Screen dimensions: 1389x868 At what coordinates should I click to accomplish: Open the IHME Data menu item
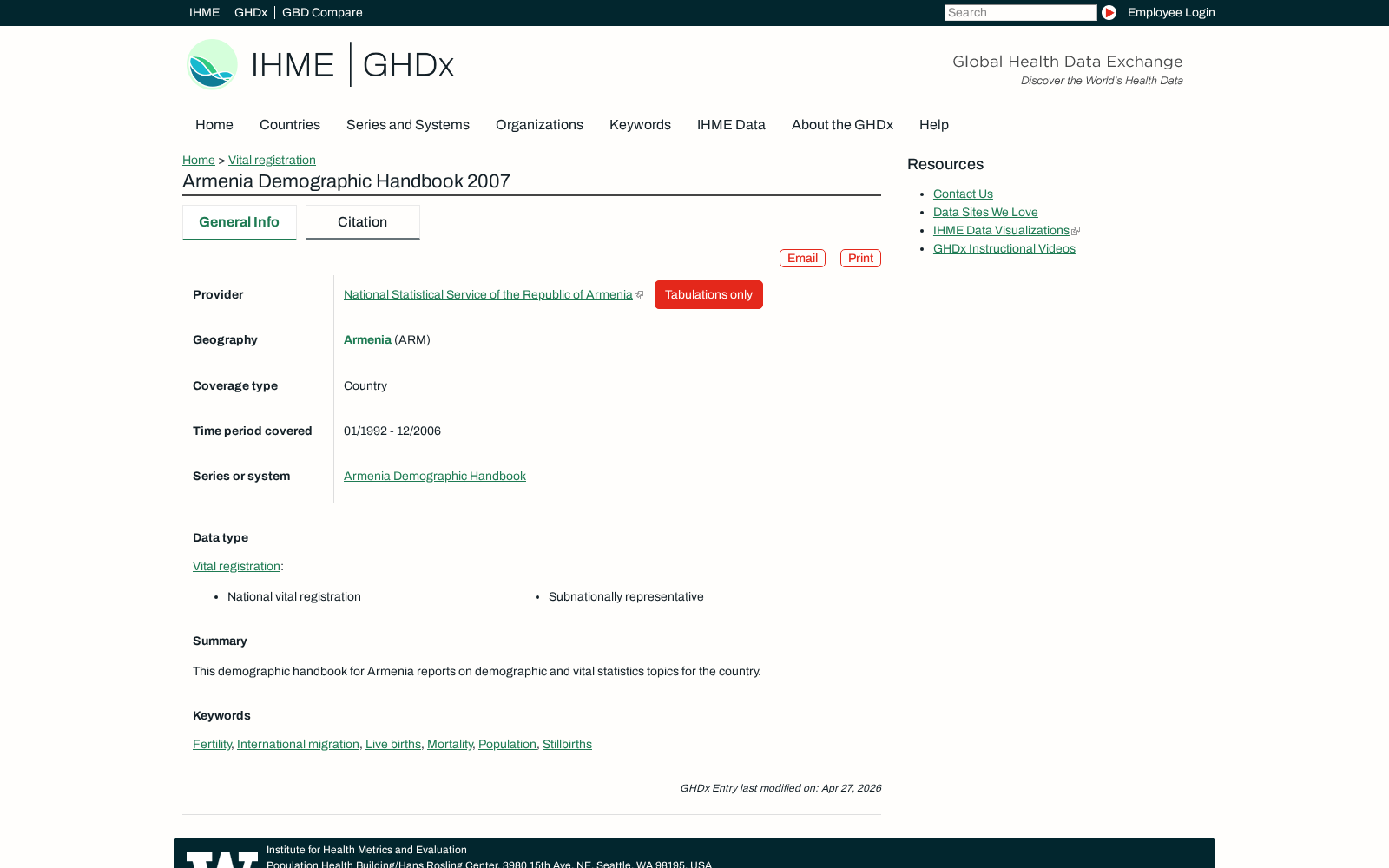[731, 125]
